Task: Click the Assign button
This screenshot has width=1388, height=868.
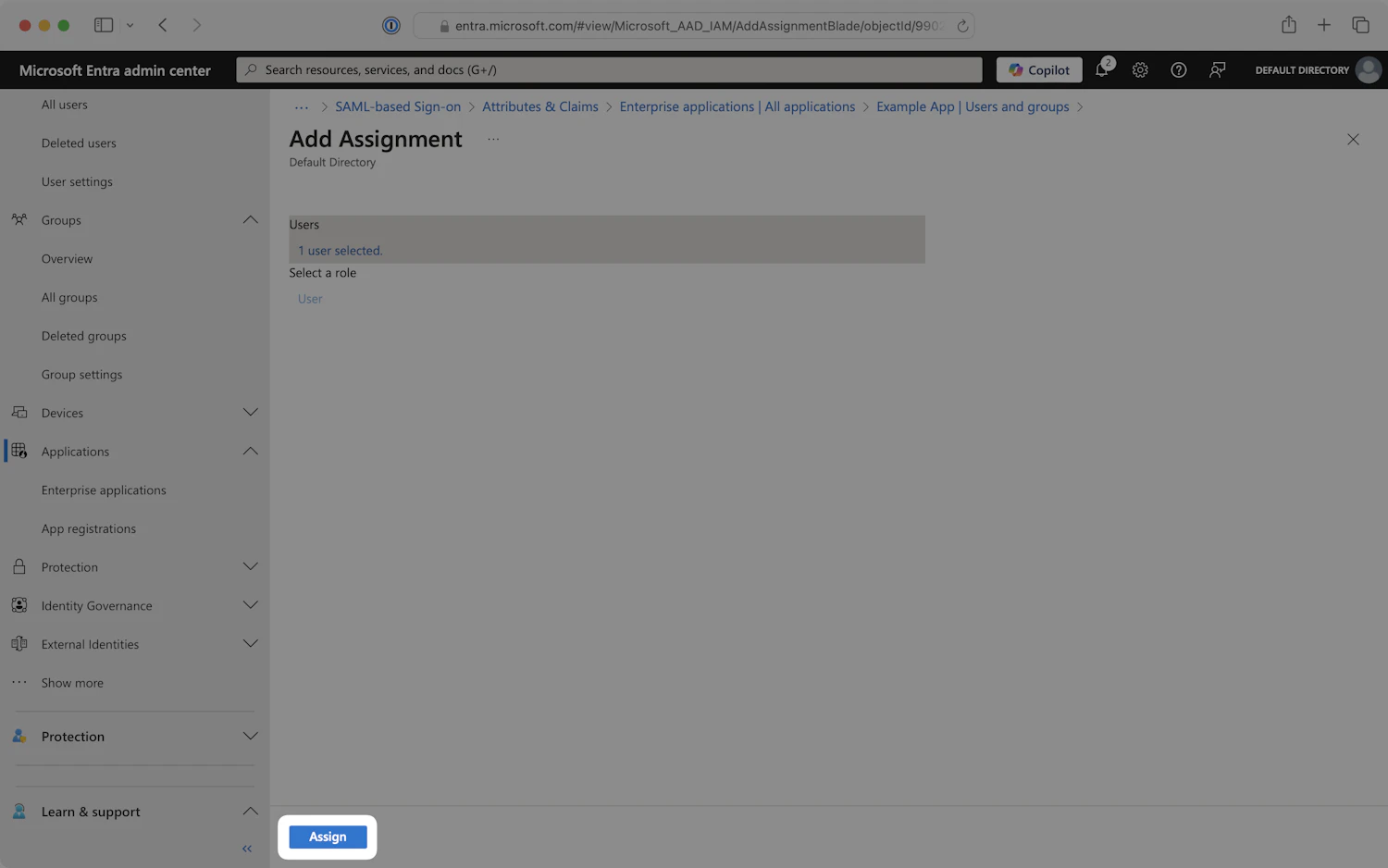Action: coord(328,837)
